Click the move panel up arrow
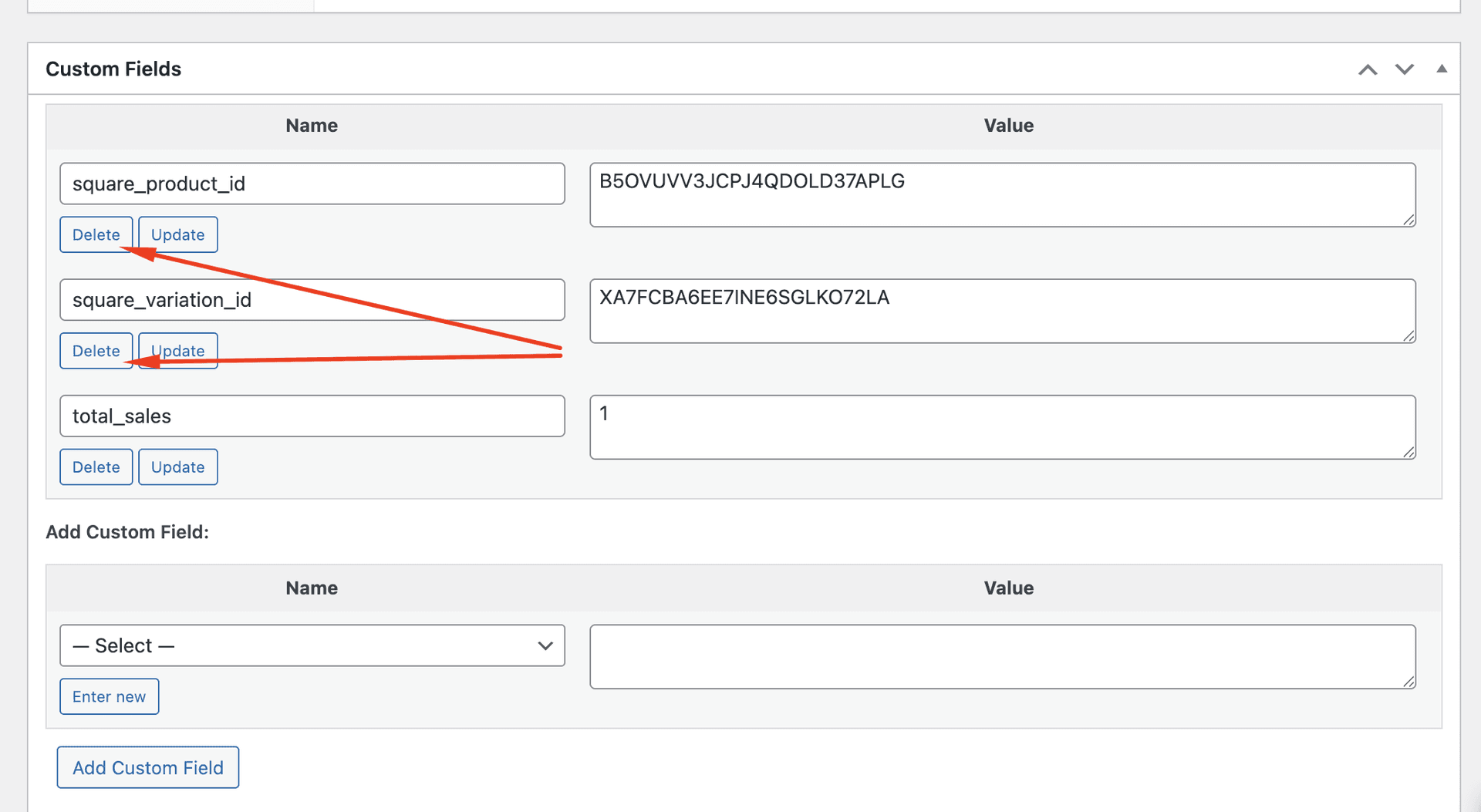The height and width of the screenshot is (812, 1481). pos(1367,69)
